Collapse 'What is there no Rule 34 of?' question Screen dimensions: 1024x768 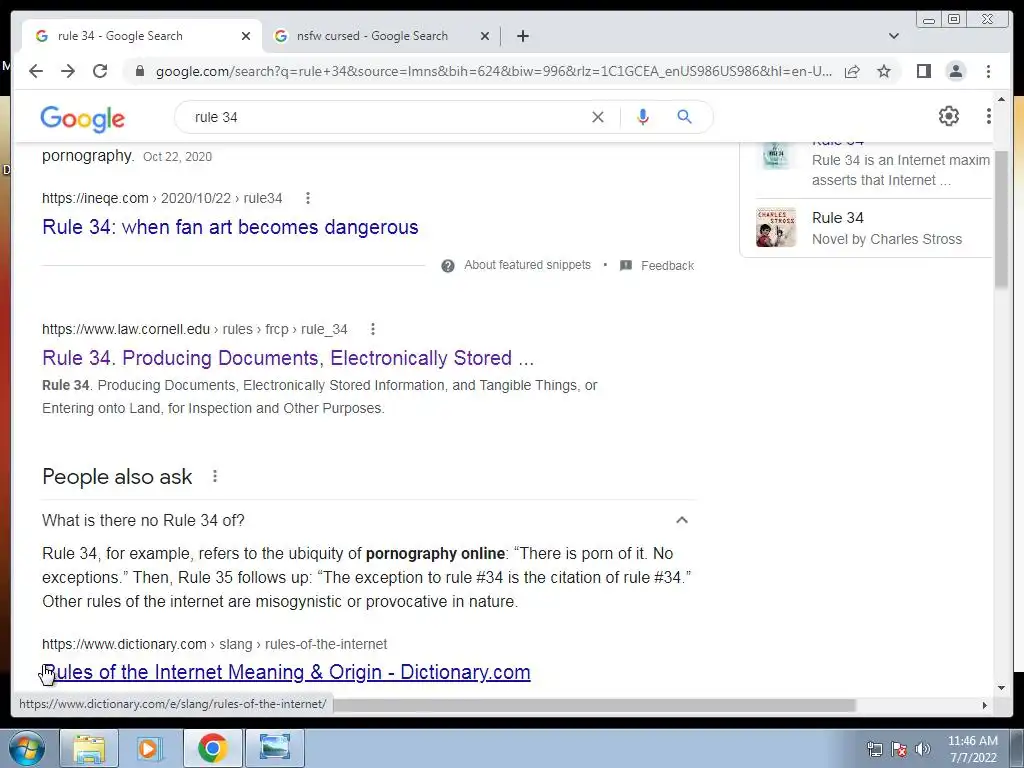pyautogui.click(x=682, y=520)
